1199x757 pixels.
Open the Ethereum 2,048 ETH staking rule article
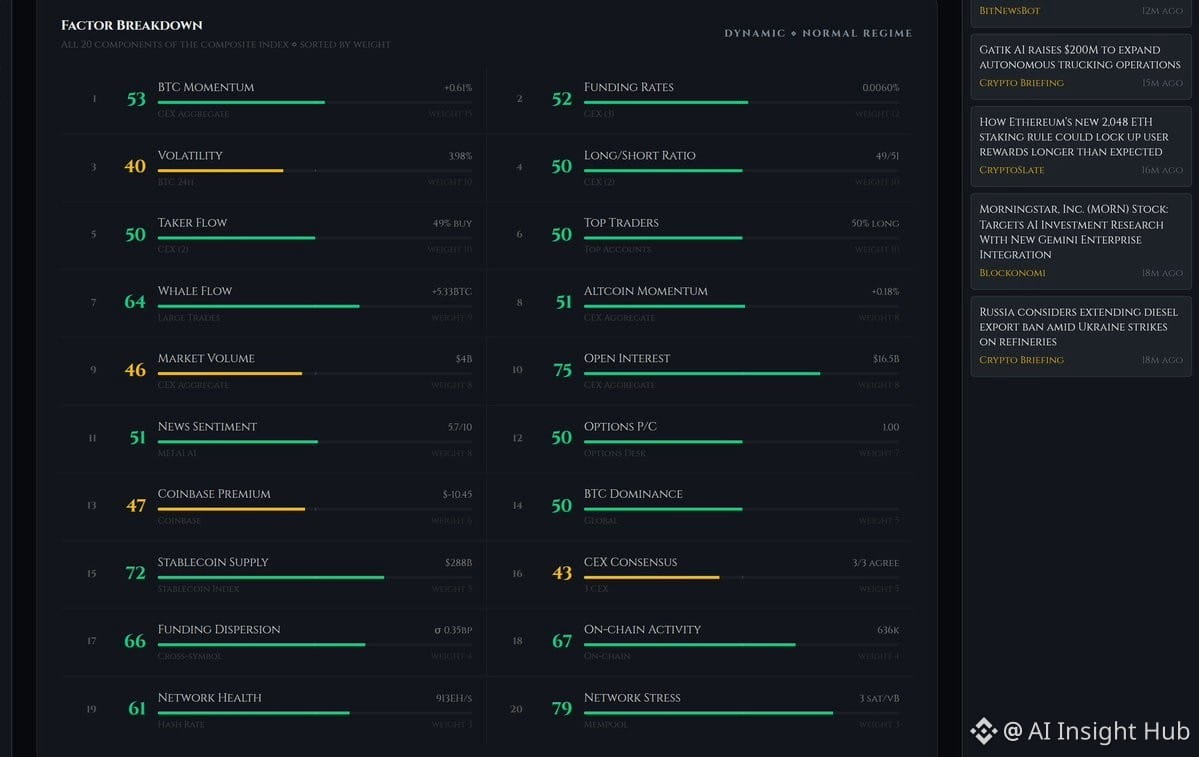[x=1080, y=146]
